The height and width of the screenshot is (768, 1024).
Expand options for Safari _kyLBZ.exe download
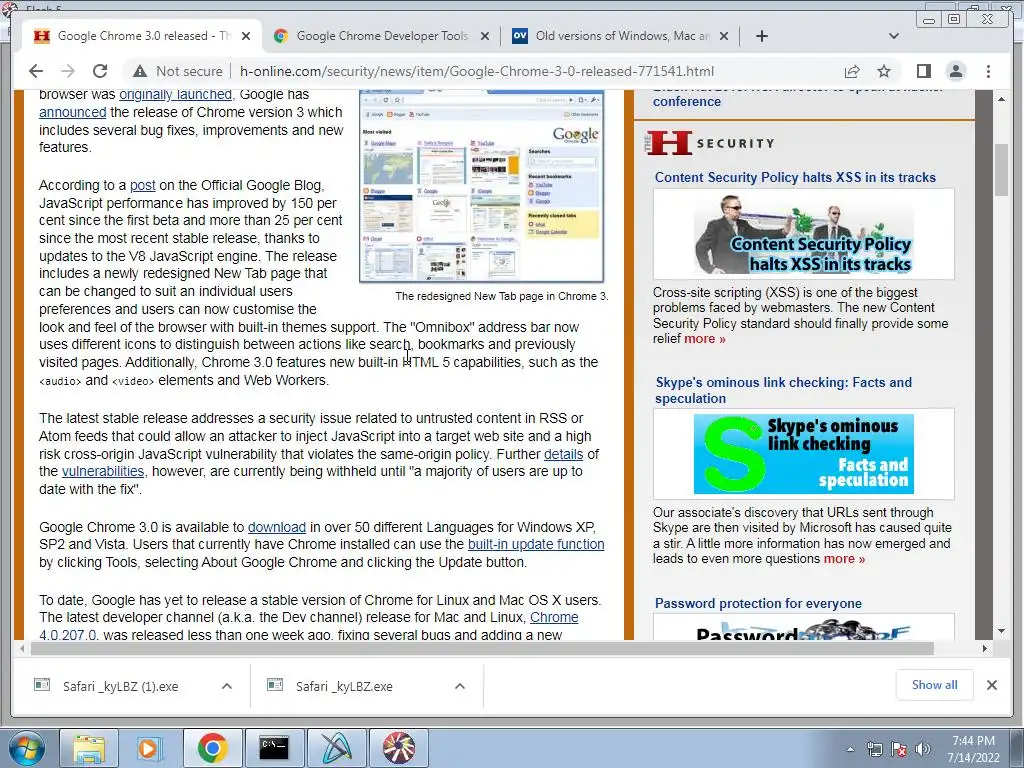(460, 686)
